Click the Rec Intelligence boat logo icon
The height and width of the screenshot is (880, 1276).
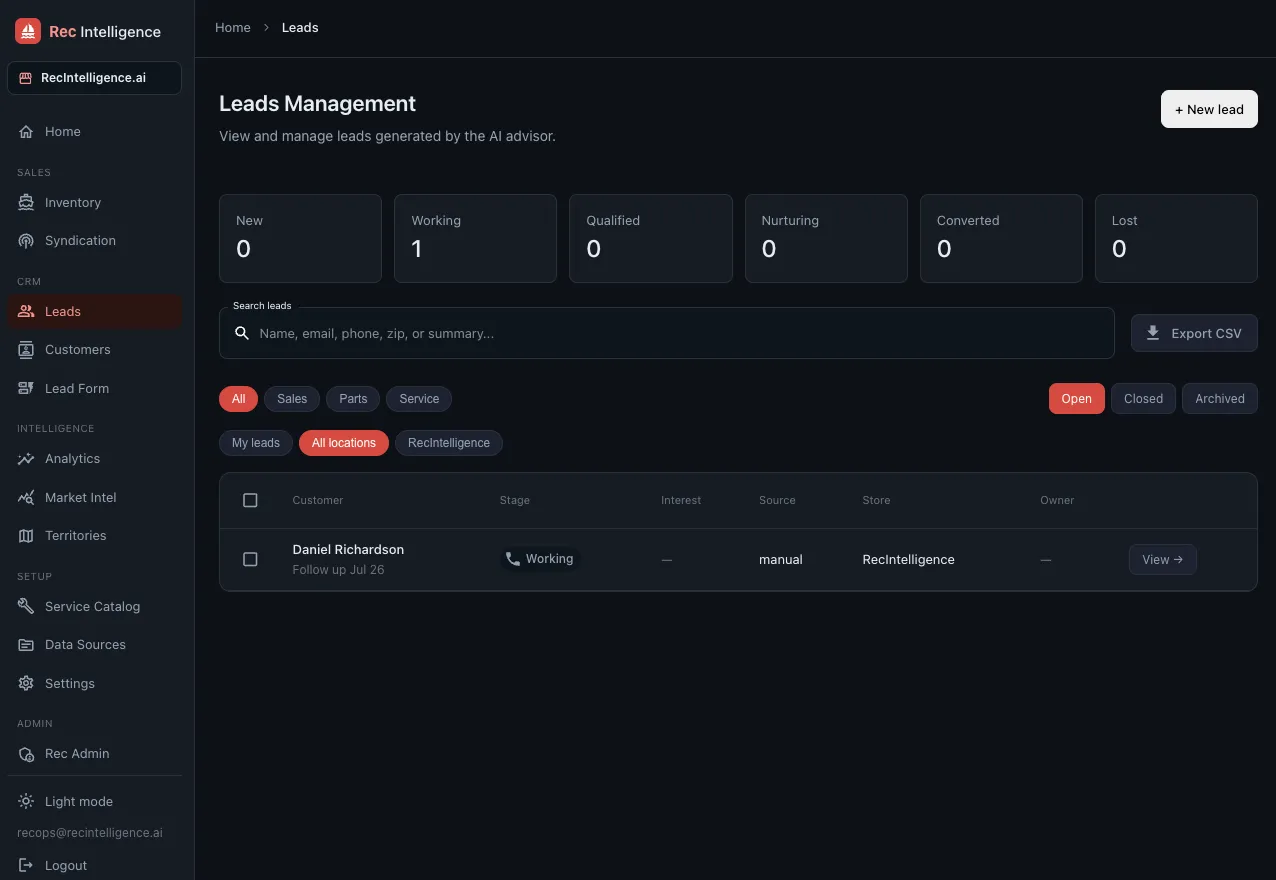(28, 31)
